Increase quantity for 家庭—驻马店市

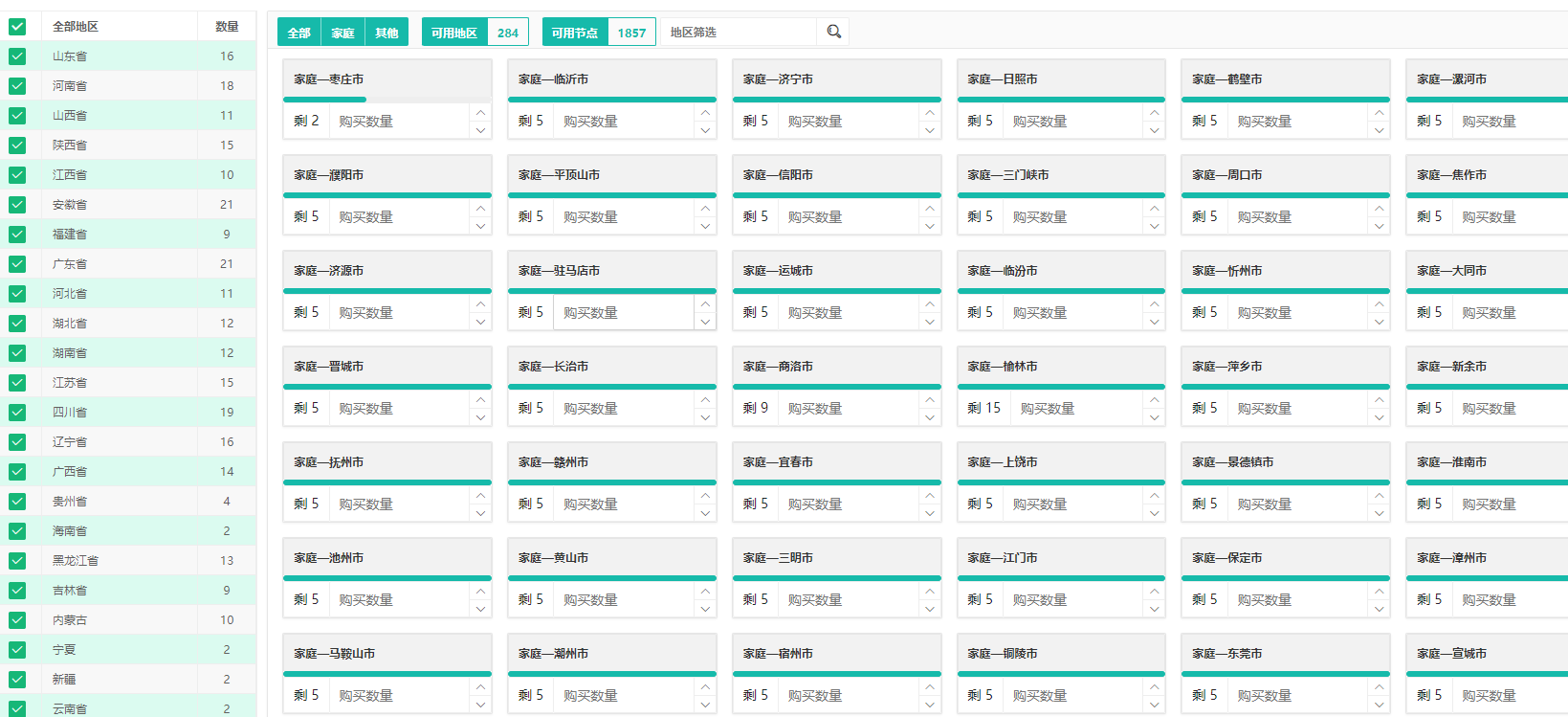[x=705, y=303]
